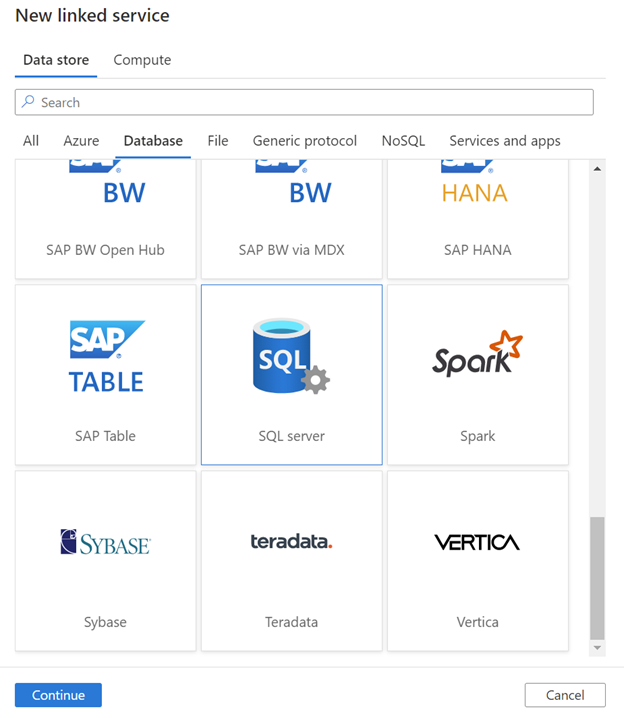
Task: Pick the SAP HANA logo
Action: (474, 182)
